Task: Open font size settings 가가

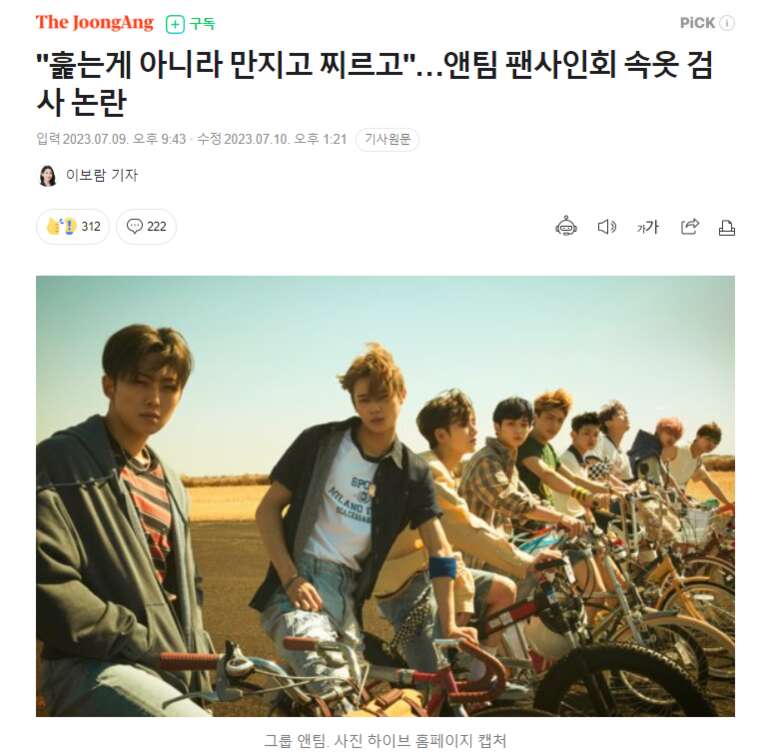Action: pyautogui.click(x=648, y=227)
